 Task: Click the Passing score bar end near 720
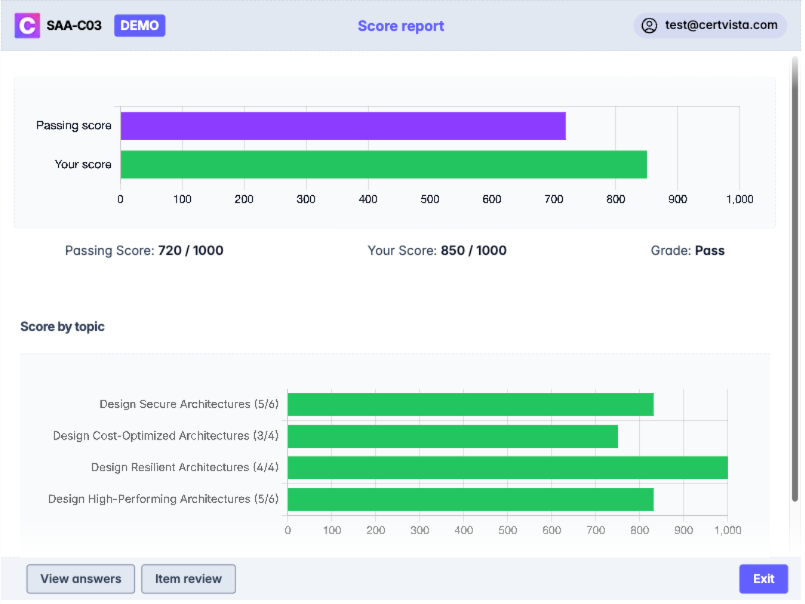pos(560,124)
